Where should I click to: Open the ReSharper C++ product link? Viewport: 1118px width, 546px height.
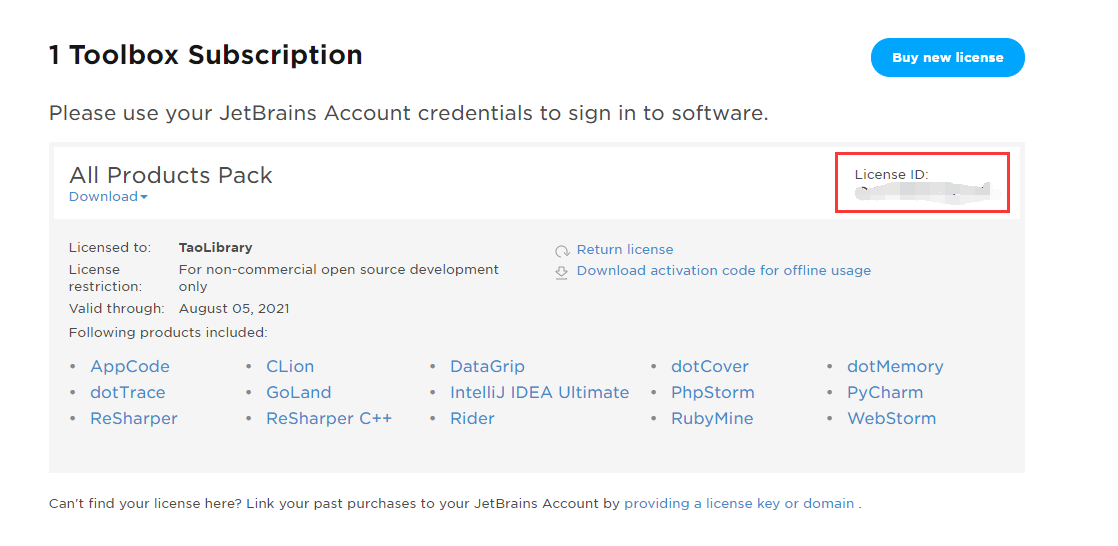[x=329, y=418]
